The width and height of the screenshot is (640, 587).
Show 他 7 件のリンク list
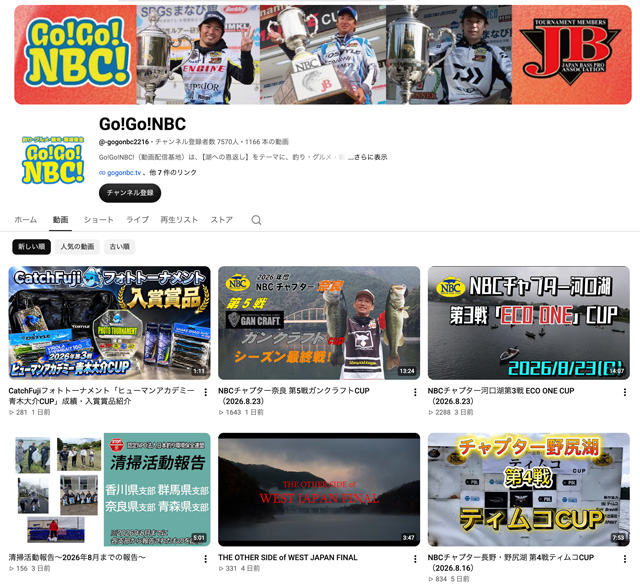click(173, 173)
